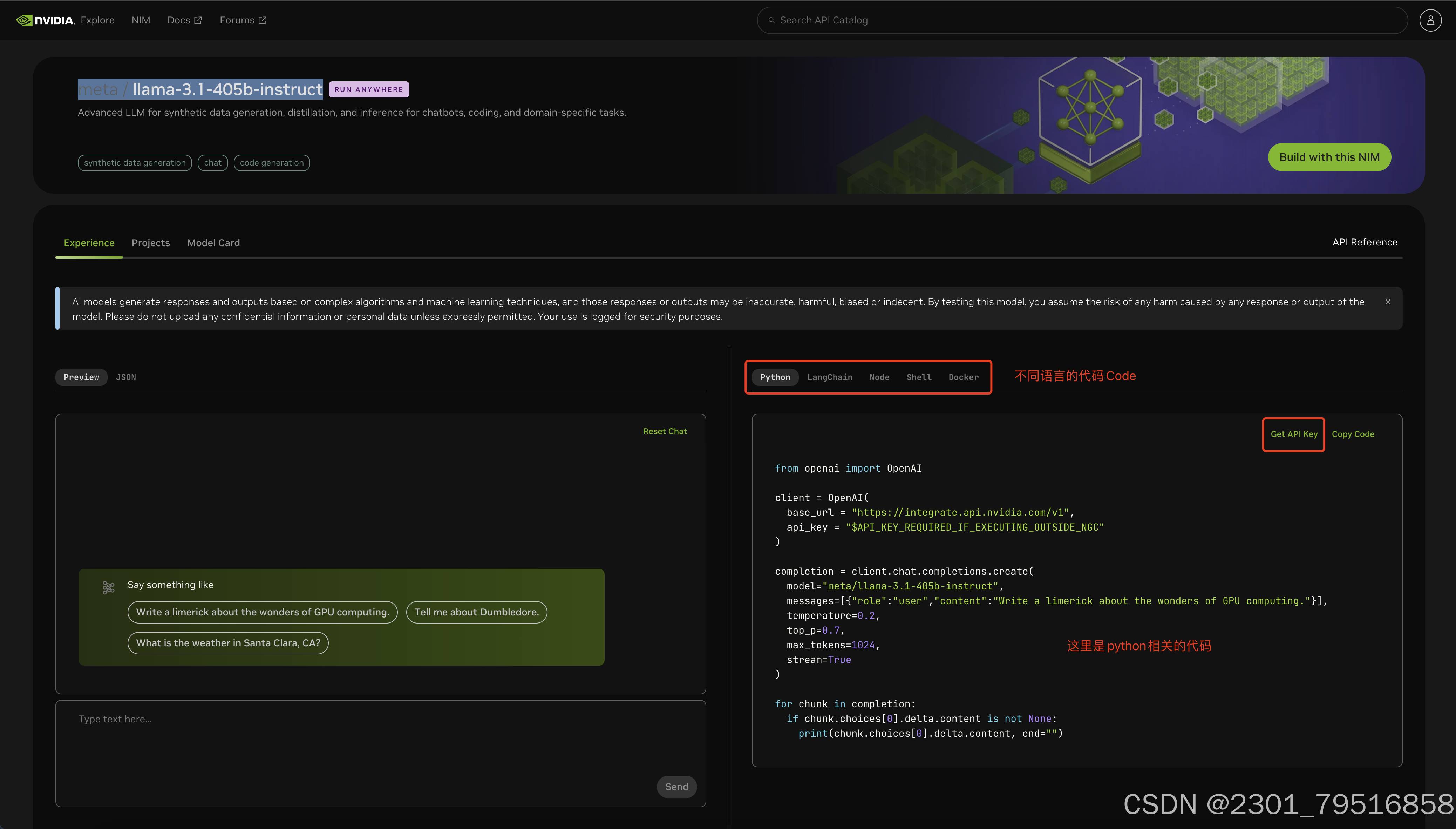This screenshot has width=1456, height=829.
Task: Click the llama-3.1-405b-instruct title
Action: click(x=227, y=89)
